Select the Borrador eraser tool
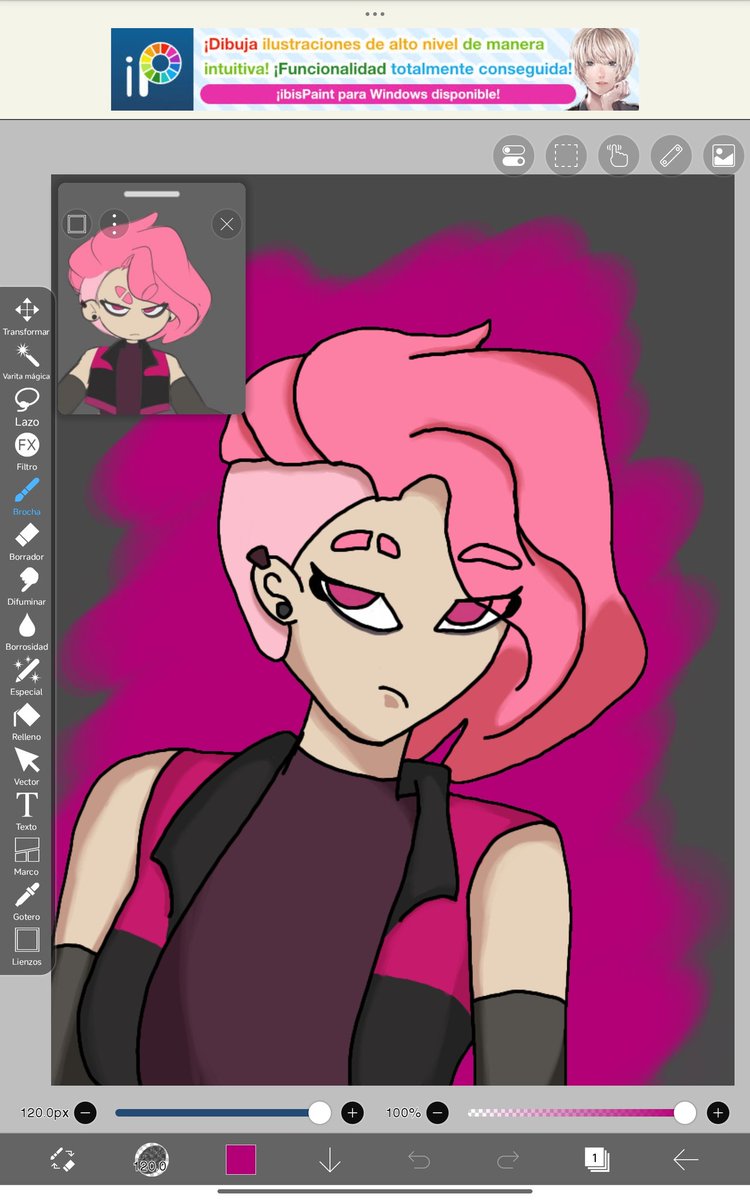This screenshot has width=750, height=1200. tap(26, 541)
